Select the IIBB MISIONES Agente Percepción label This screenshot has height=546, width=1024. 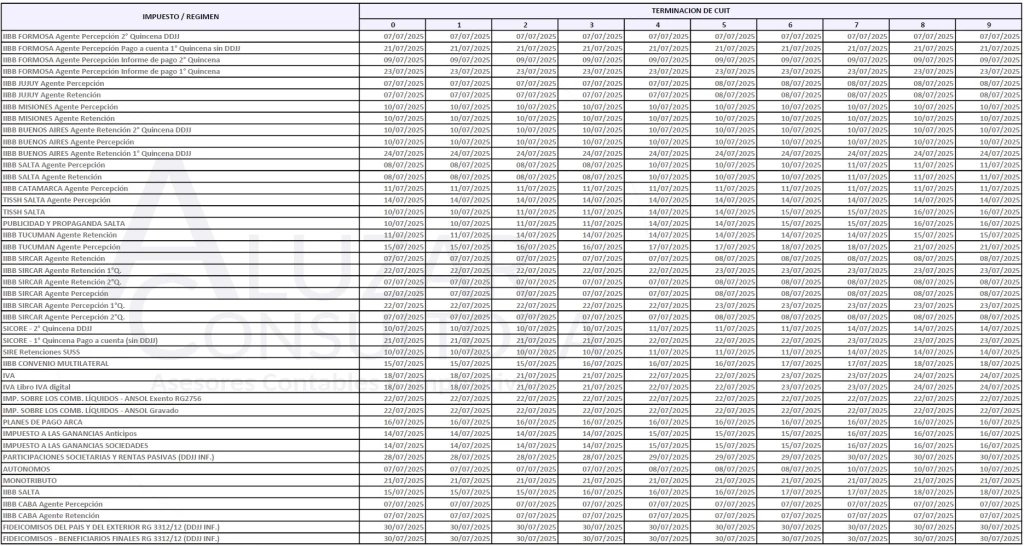61,106
